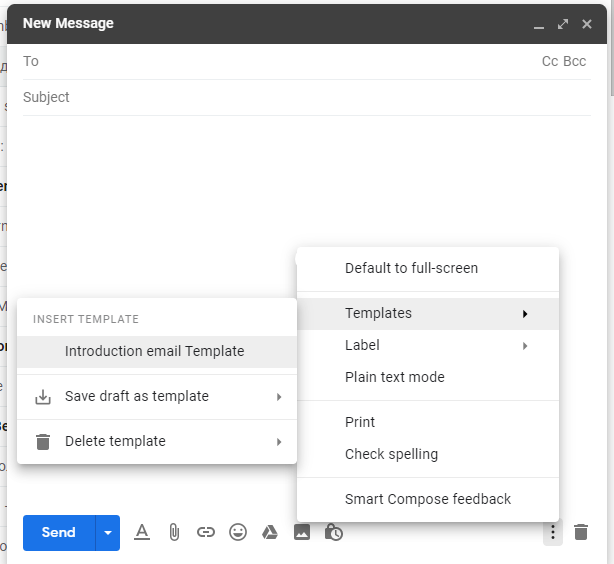Expand New Message to full-screen

(563, 24)
